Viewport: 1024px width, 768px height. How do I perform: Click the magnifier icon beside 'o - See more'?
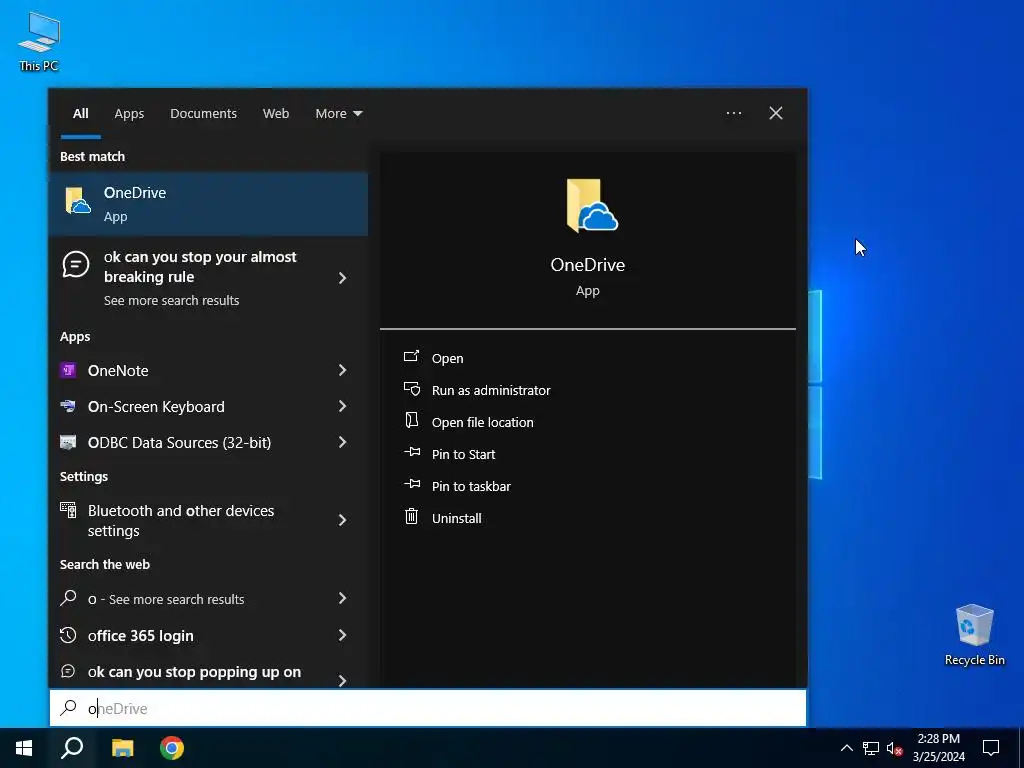(68, 598)
